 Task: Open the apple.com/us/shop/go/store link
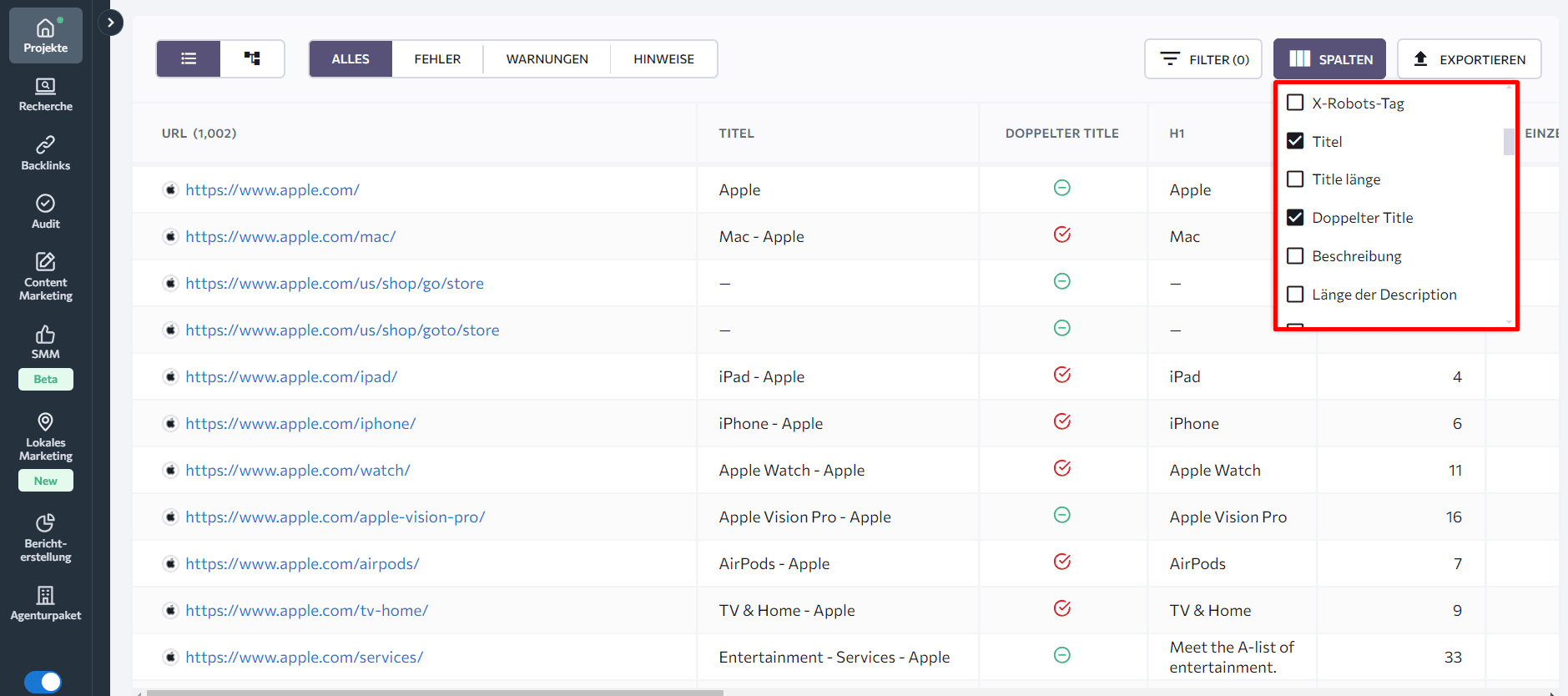pos(335,283)
